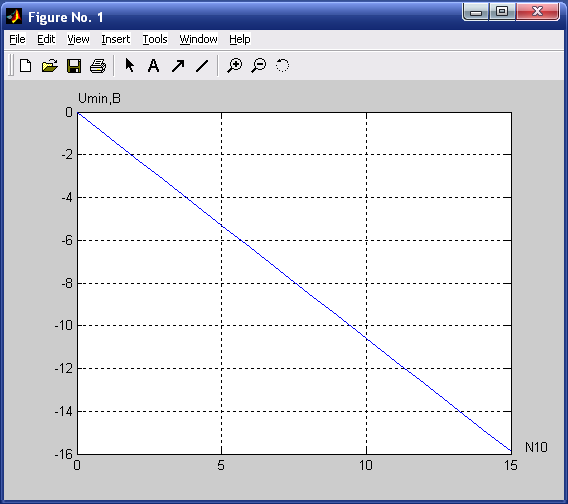
Task: Save the figure with the floppy icon
Action: pyautogui.click(x=74, y=66)
